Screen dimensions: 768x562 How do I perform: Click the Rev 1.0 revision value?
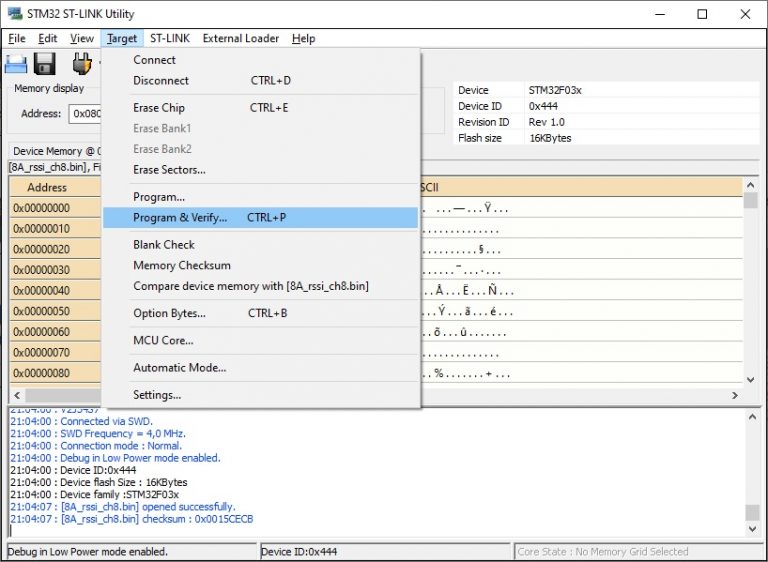pyautogui.click(x=547, y=122)
